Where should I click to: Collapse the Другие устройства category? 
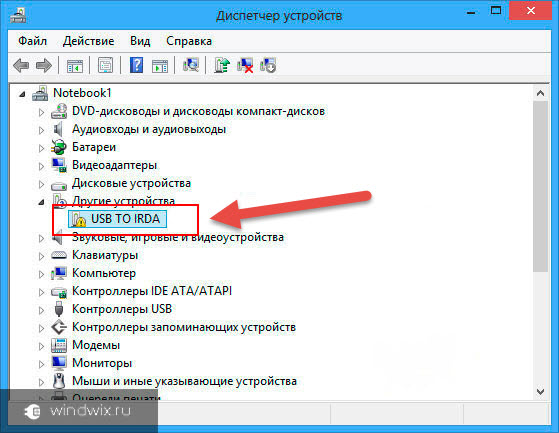click(41, 202)
